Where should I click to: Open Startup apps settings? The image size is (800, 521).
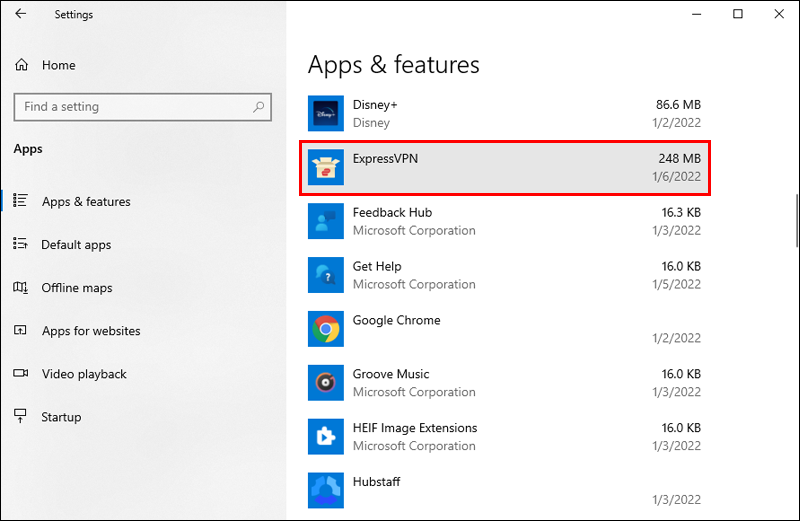61,417
